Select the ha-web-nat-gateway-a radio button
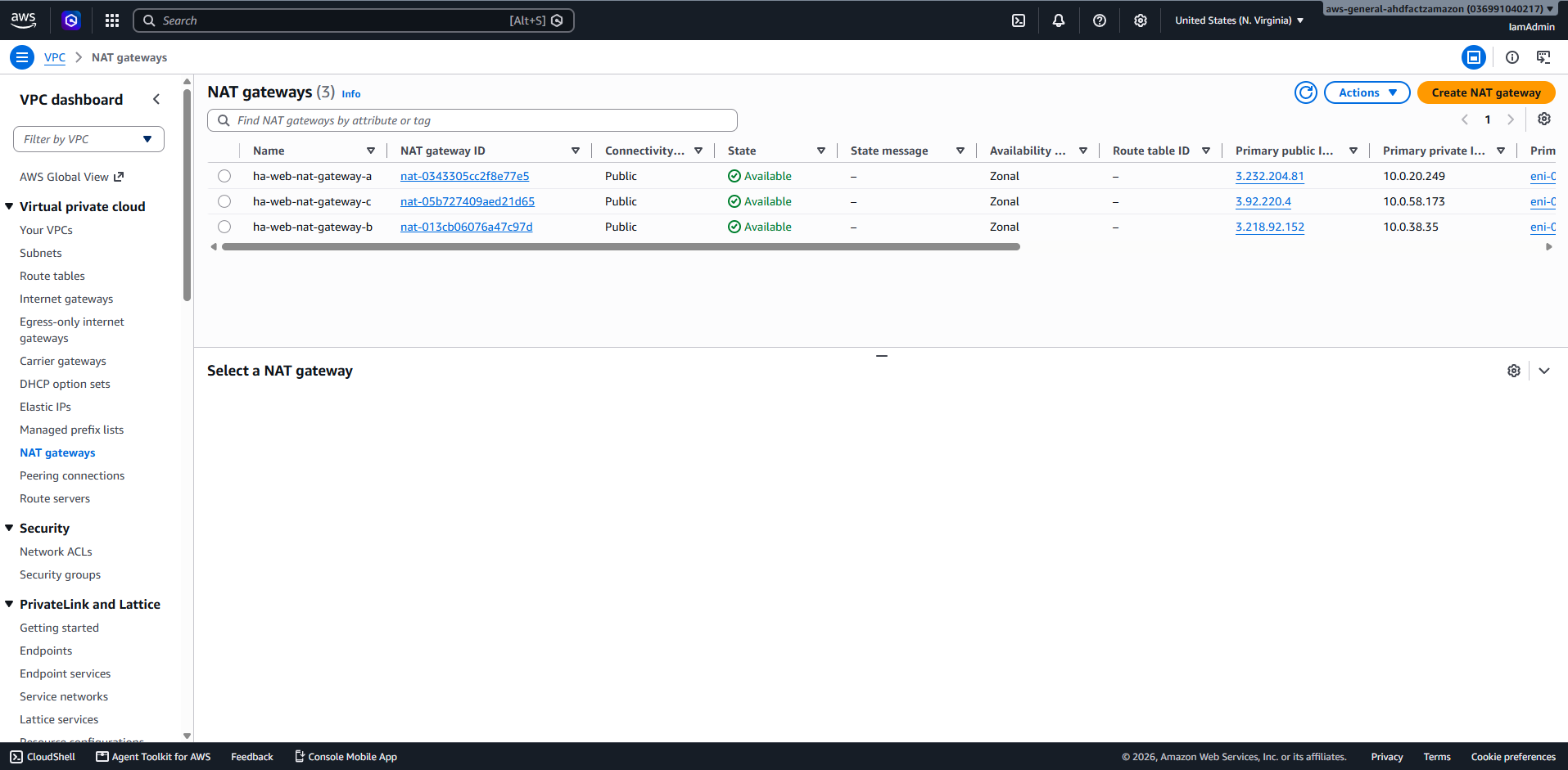 tap(224, 176)
